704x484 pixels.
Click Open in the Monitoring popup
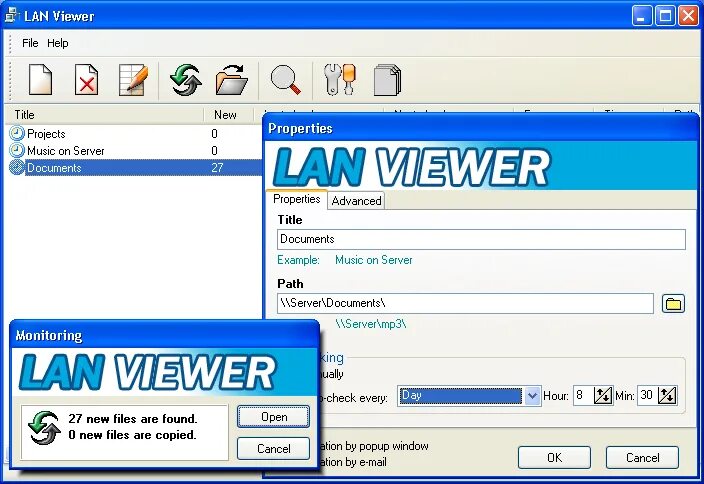273,417
